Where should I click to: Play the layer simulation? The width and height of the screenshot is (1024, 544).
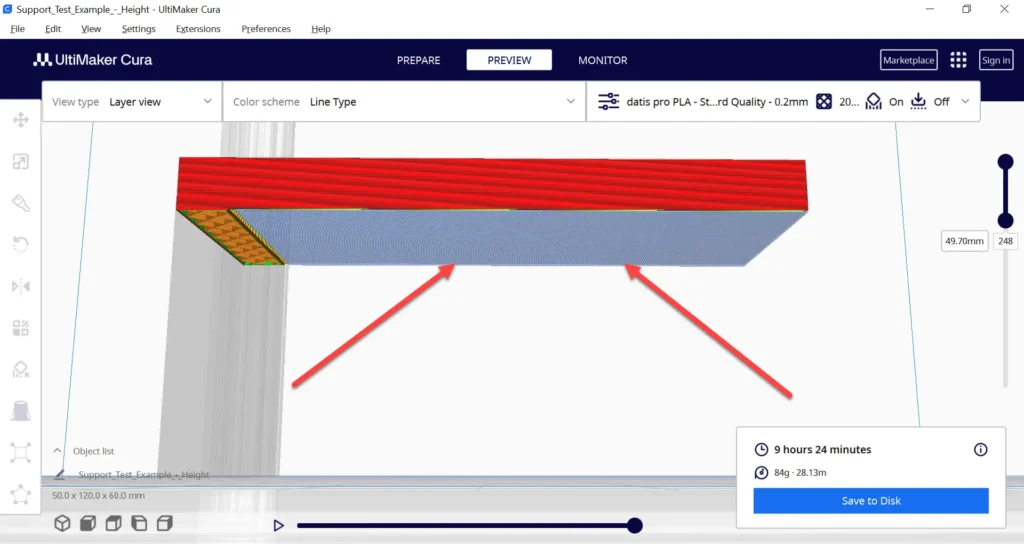pos(279,525)
